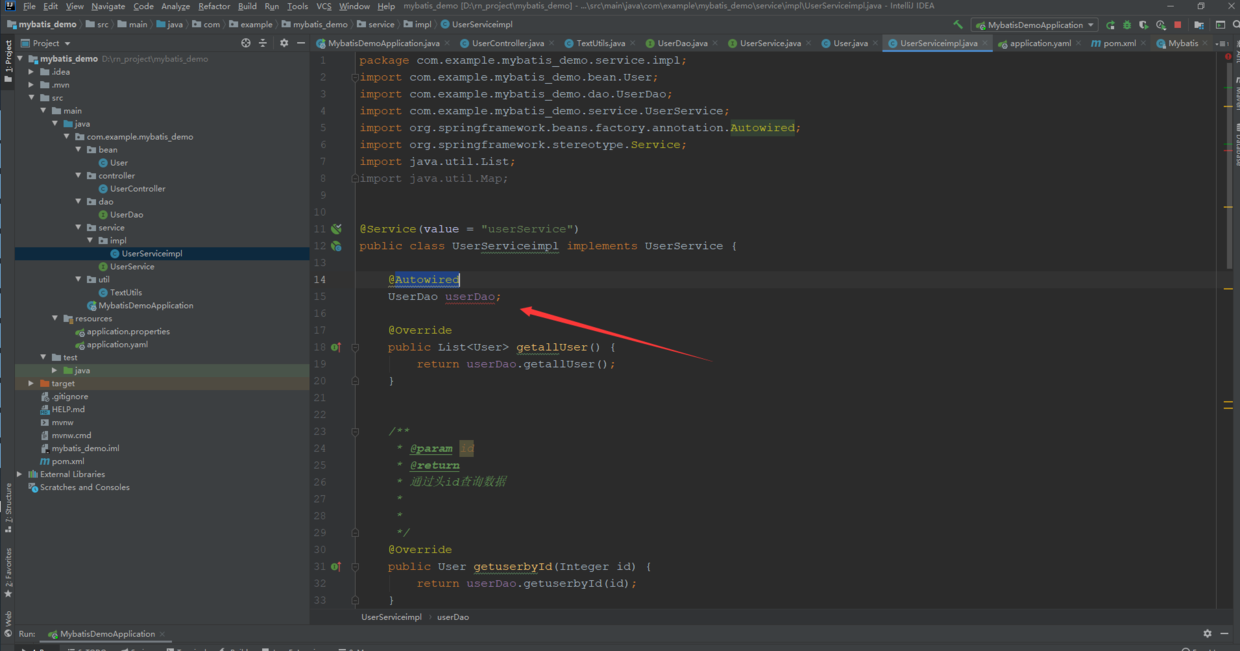Close the application.yaml editor tab
This screenshot has width=1240, height=651.
coord(1080,43)
